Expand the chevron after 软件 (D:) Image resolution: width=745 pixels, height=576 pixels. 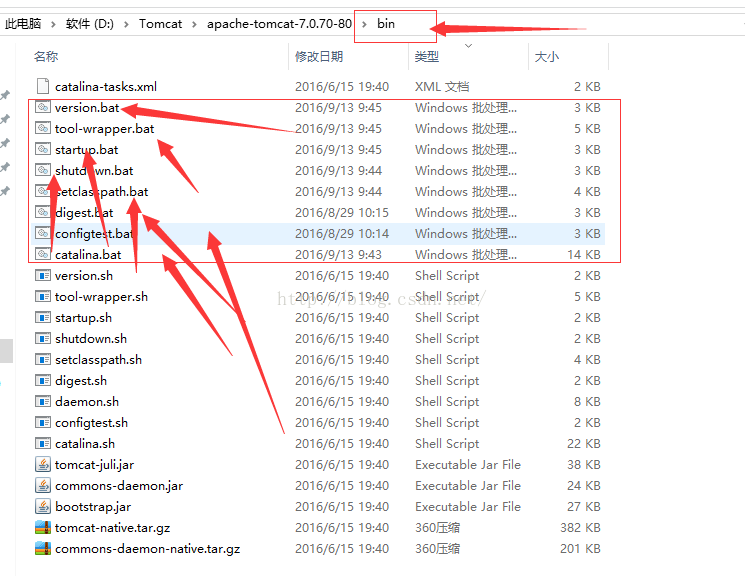click(126, 24)
